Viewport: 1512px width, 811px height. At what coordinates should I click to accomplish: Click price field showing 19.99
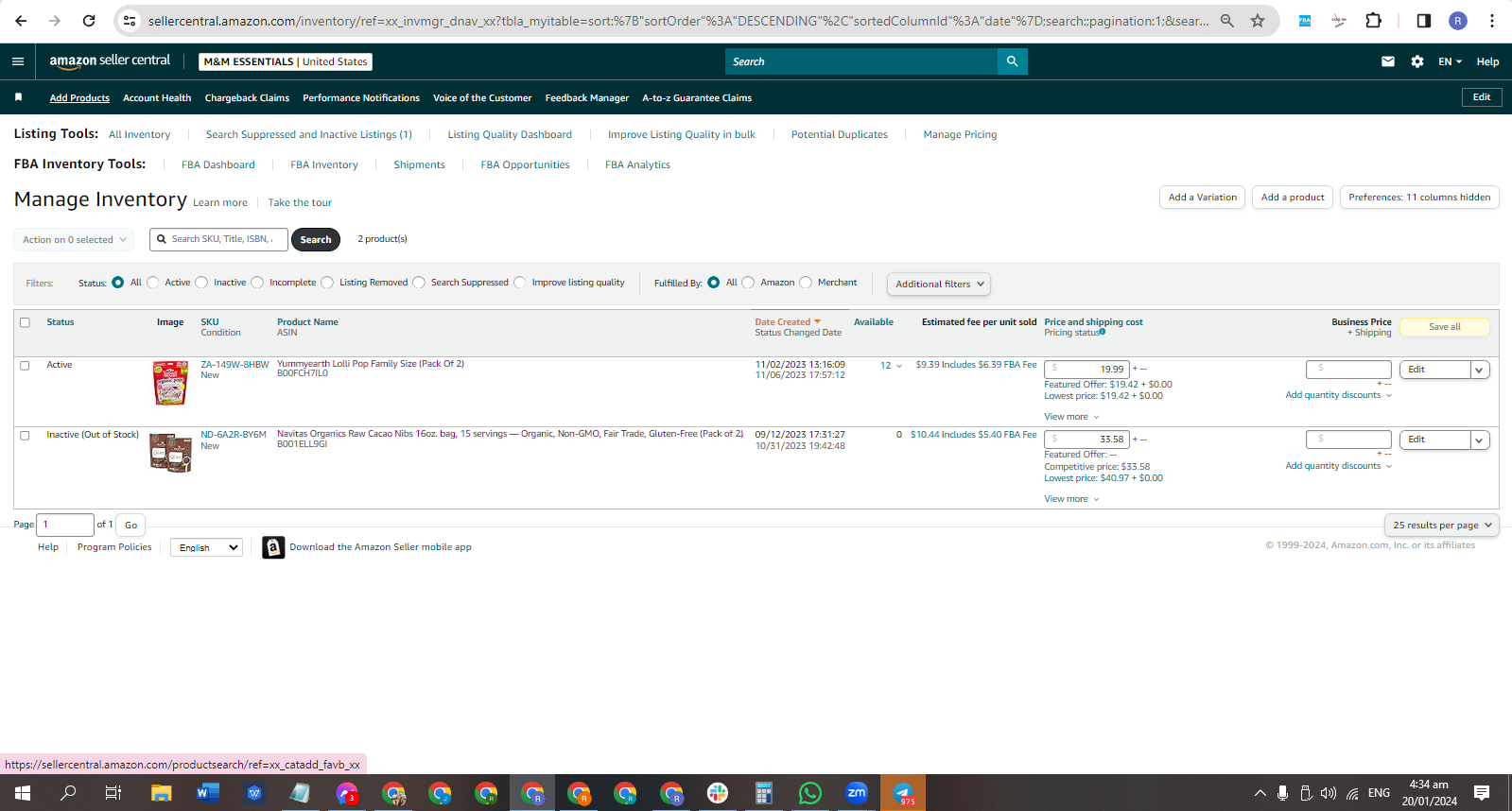[x=1086, y=370]
